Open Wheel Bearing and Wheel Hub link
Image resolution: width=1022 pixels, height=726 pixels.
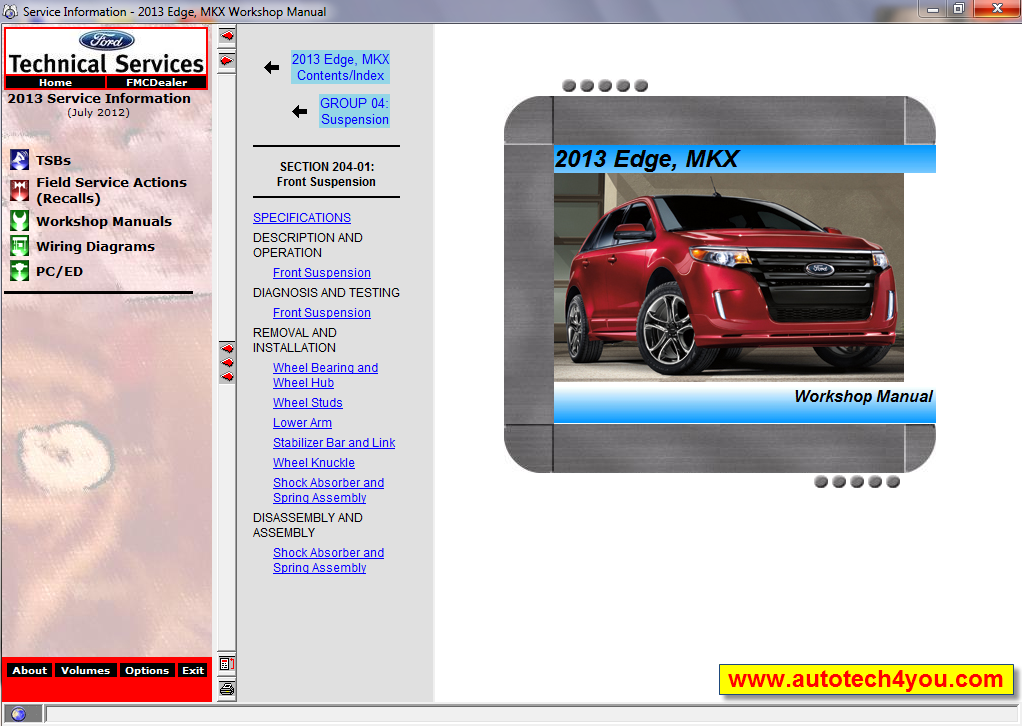(325, 375)
